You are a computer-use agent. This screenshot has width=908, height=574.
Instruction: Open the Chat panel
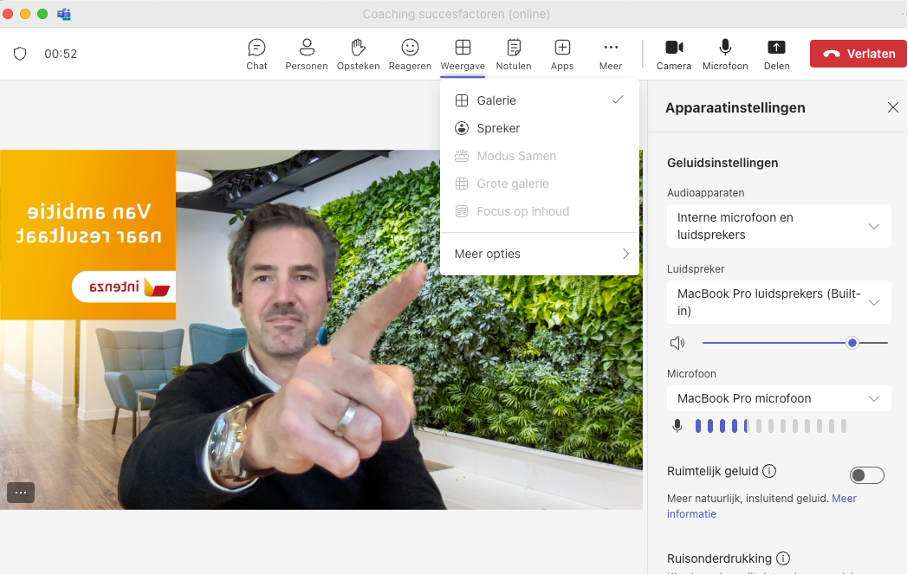tap(257, 53)
